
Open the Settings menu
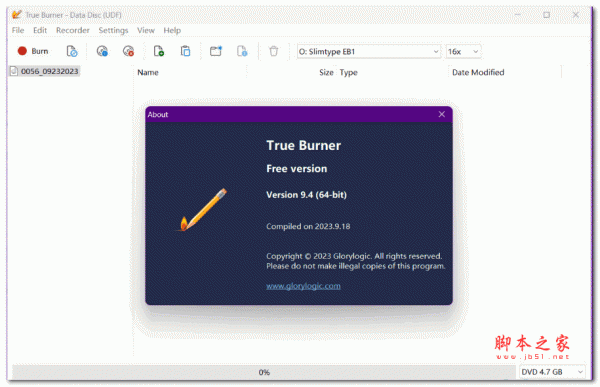[113, 30]
